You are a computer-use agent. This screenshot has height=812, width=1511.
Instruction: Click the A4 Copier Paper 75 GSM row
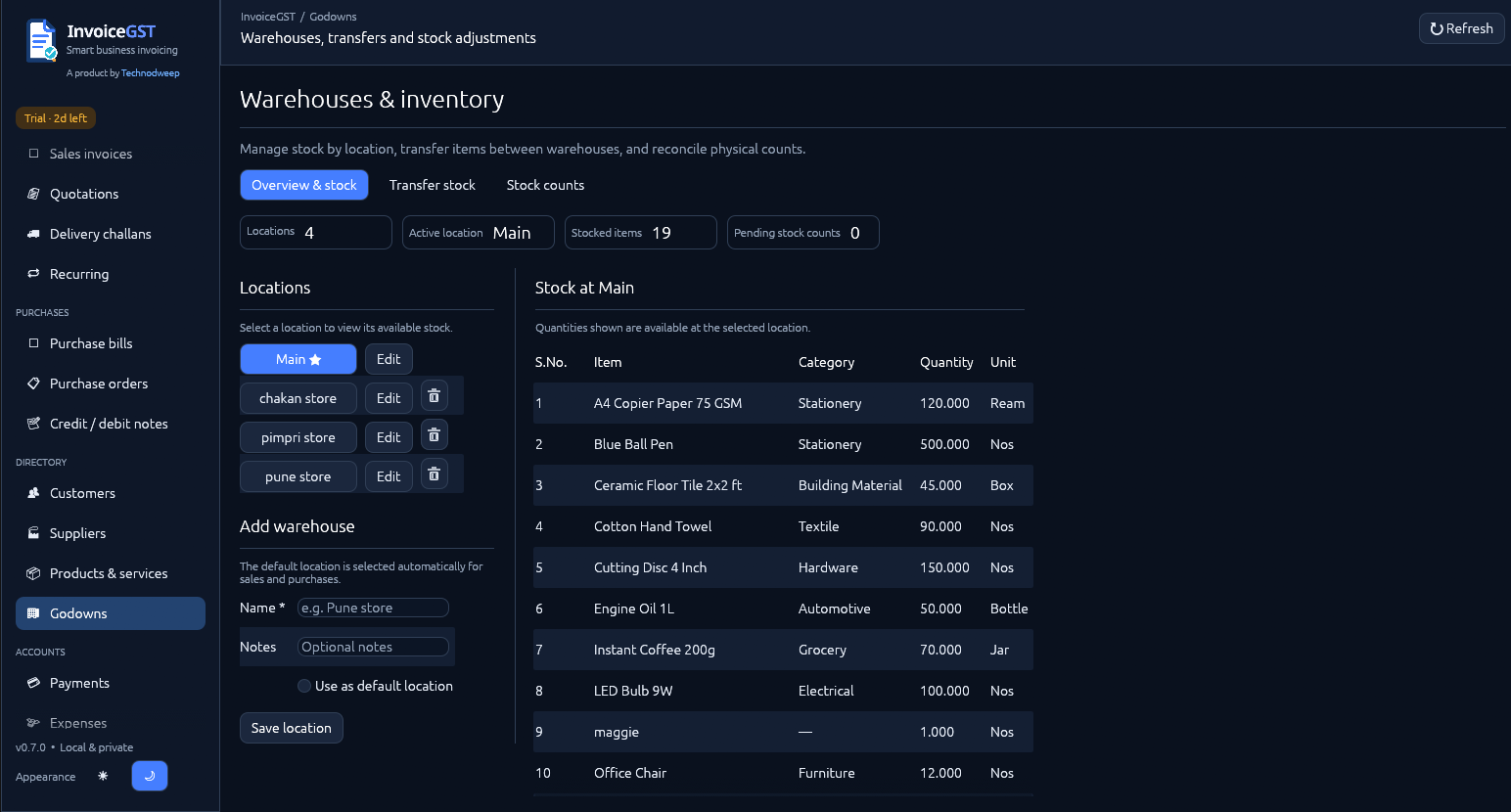[783, 403]
